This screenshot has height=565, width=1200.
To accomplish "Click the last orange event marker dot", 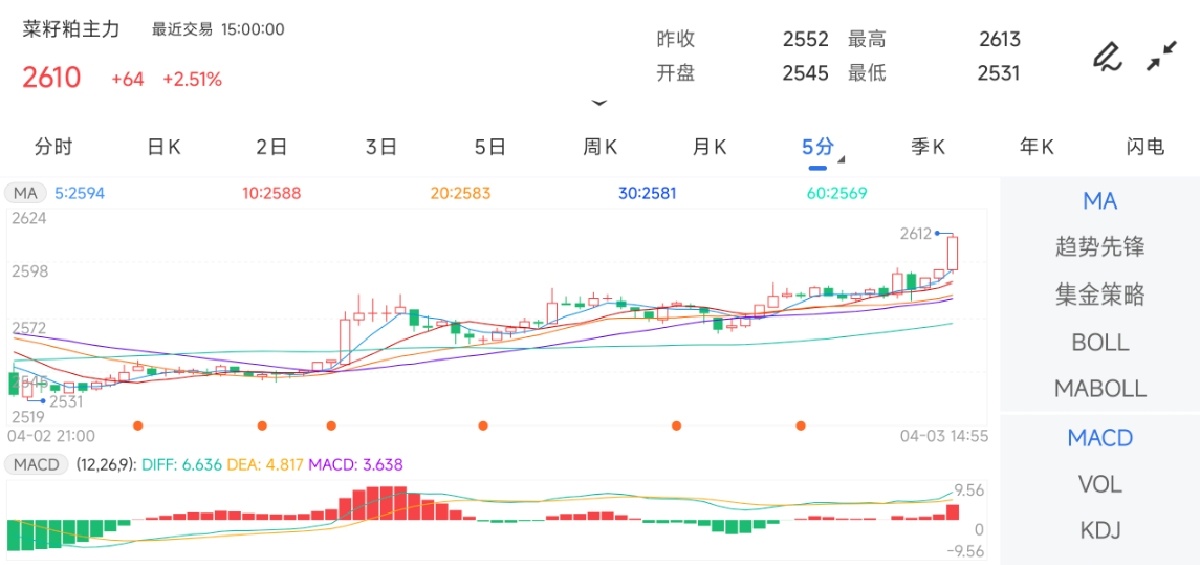I will pyautogui.click(x=801, y=426).
